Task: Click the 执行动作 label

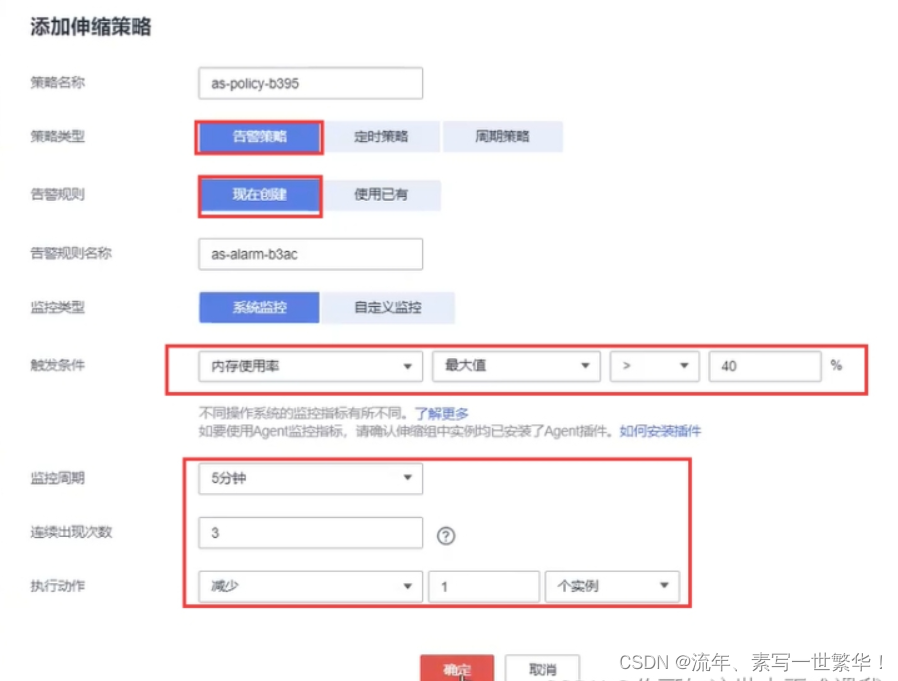Action: point(57,586)
